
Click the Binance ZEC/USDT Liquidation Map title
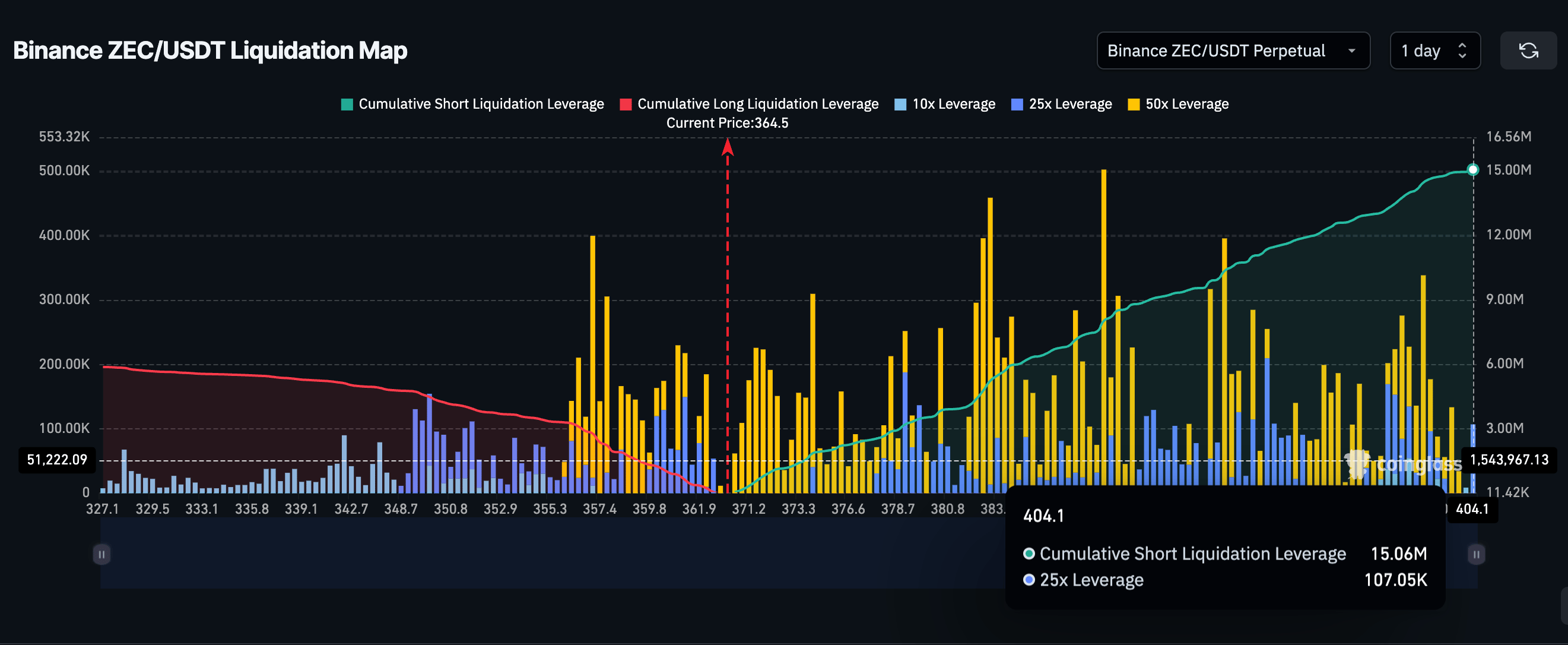(210, 50)
